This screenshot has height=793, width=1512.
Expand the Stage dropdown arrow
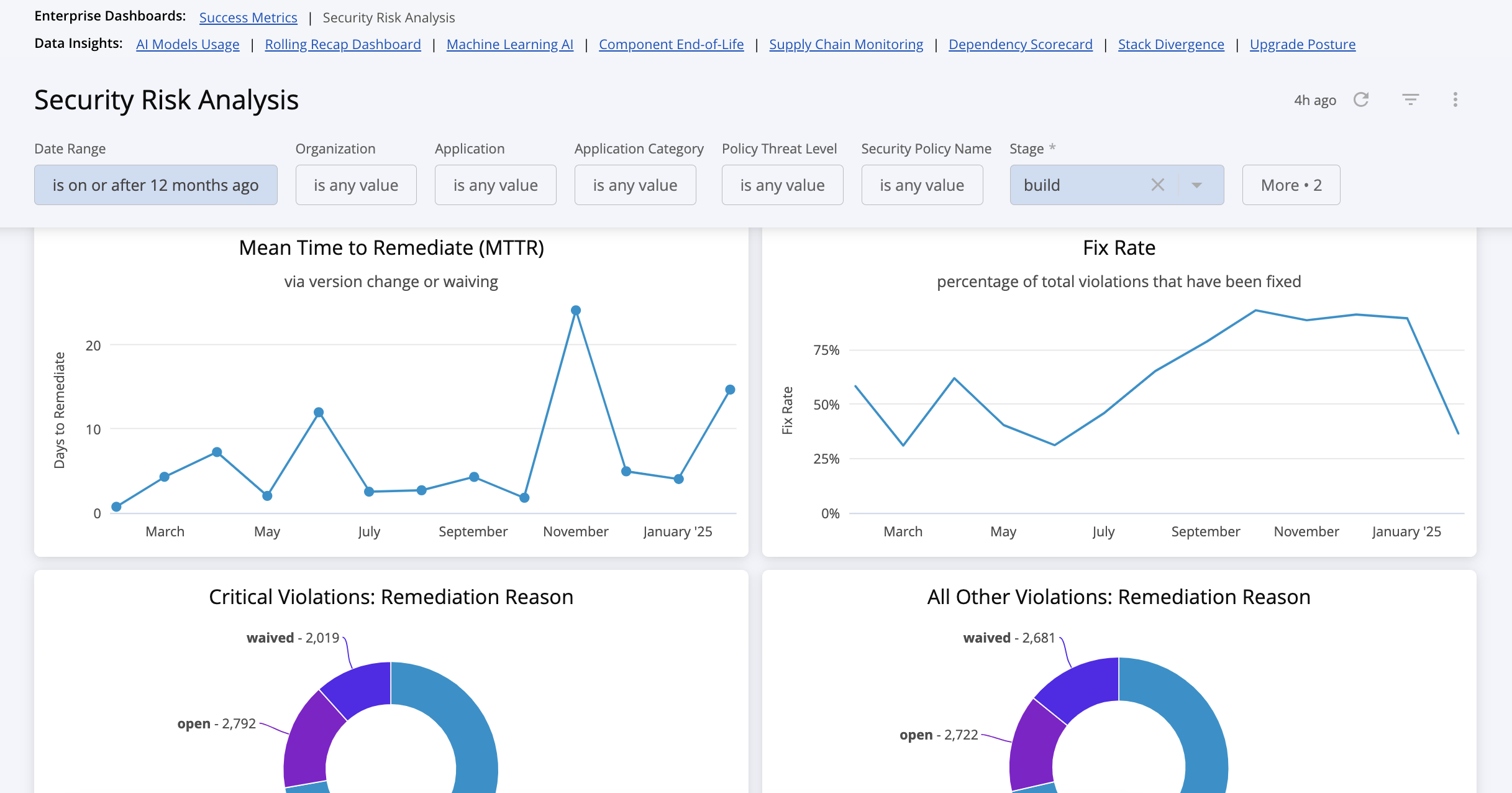pos(1196,185)
